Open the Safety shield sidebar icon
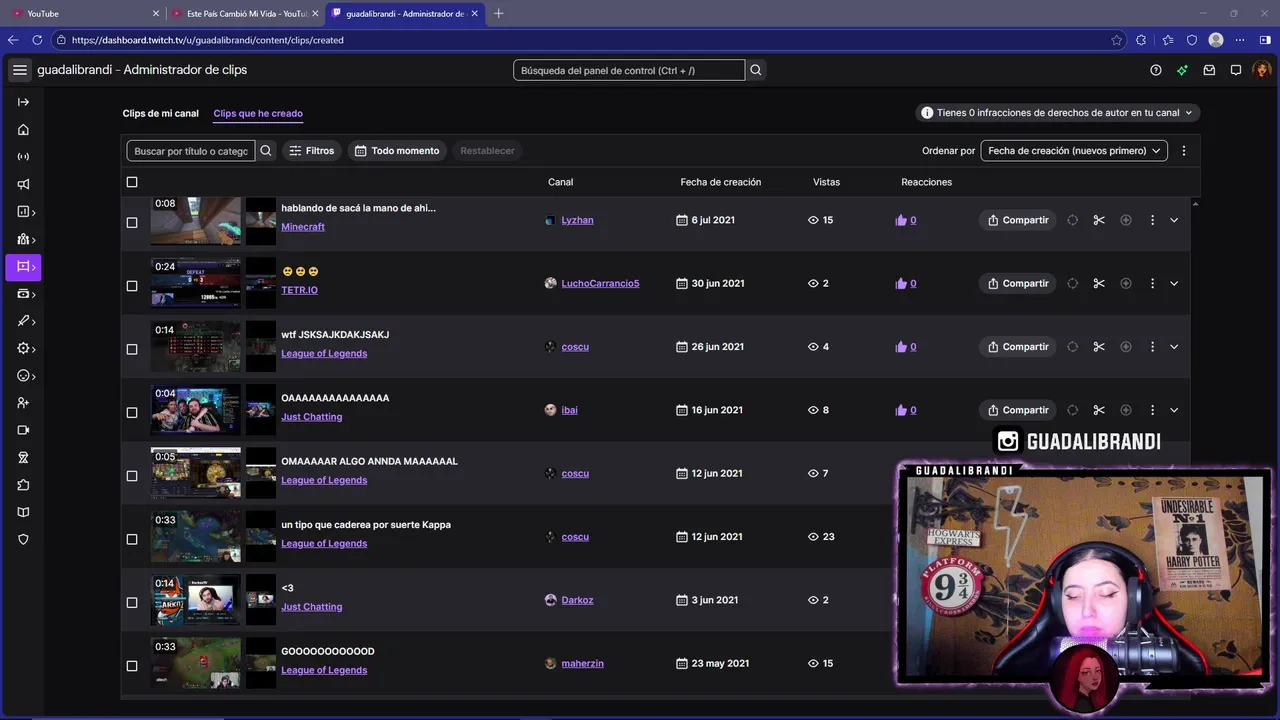The width and height of the screenshot is (1280, 720). pyautogui.click(x=23, y=539)
